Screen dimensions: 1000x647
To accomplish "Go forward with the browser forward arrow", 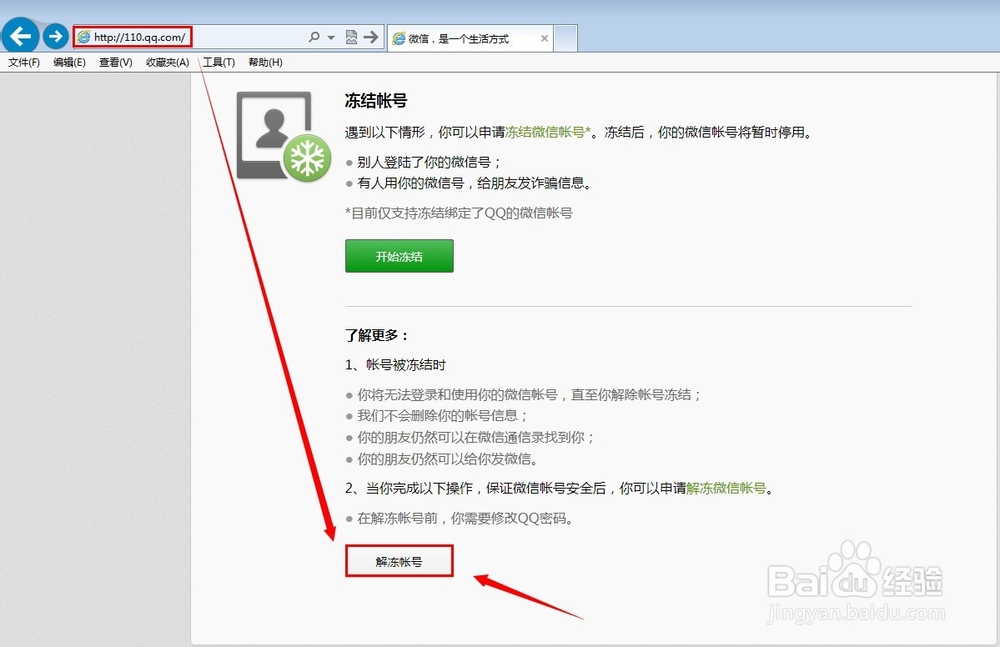I will tap(56, 36).
